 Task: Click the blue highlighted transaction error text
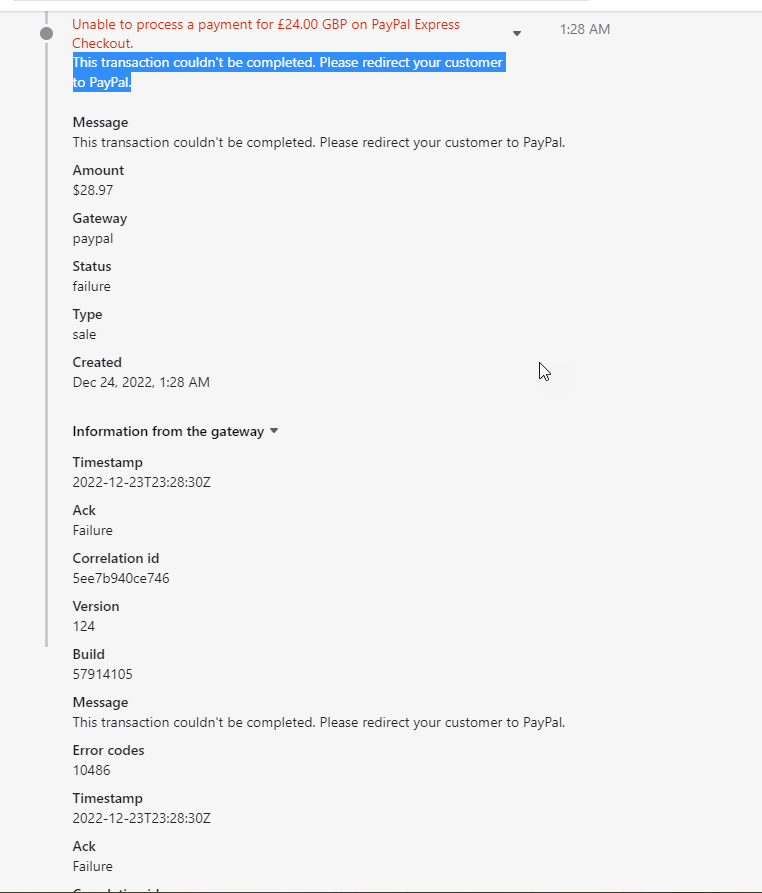[287, 72]
